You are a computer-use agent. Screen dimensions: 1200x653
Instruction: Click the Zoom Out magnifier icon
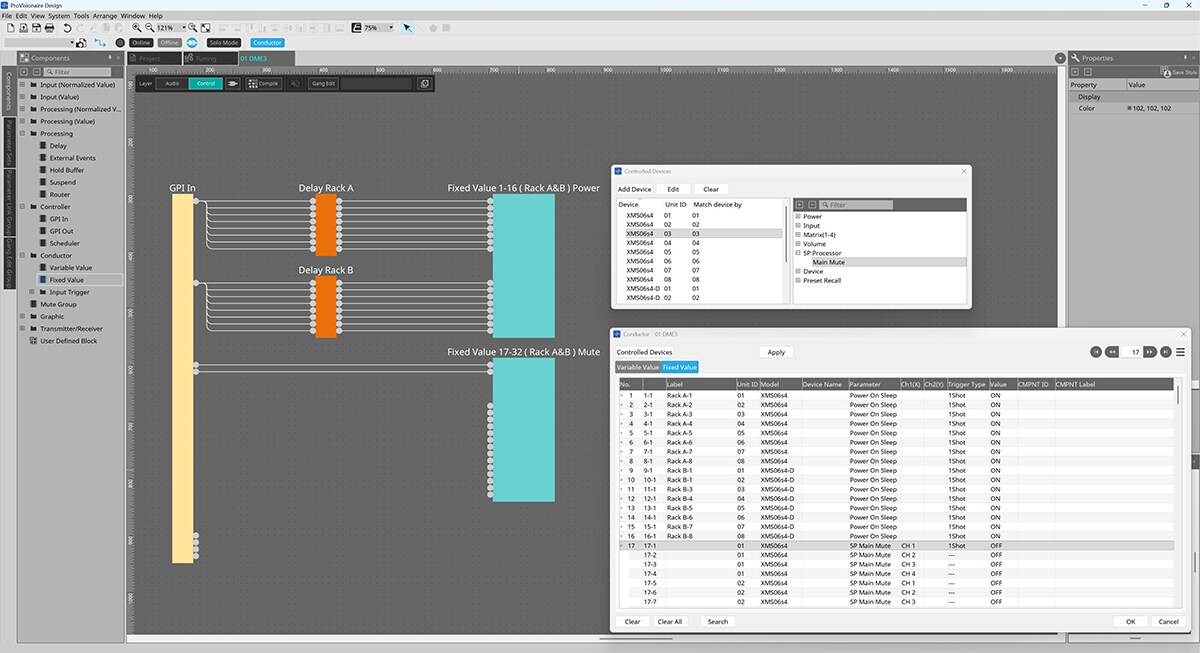[x=149, y=28]
